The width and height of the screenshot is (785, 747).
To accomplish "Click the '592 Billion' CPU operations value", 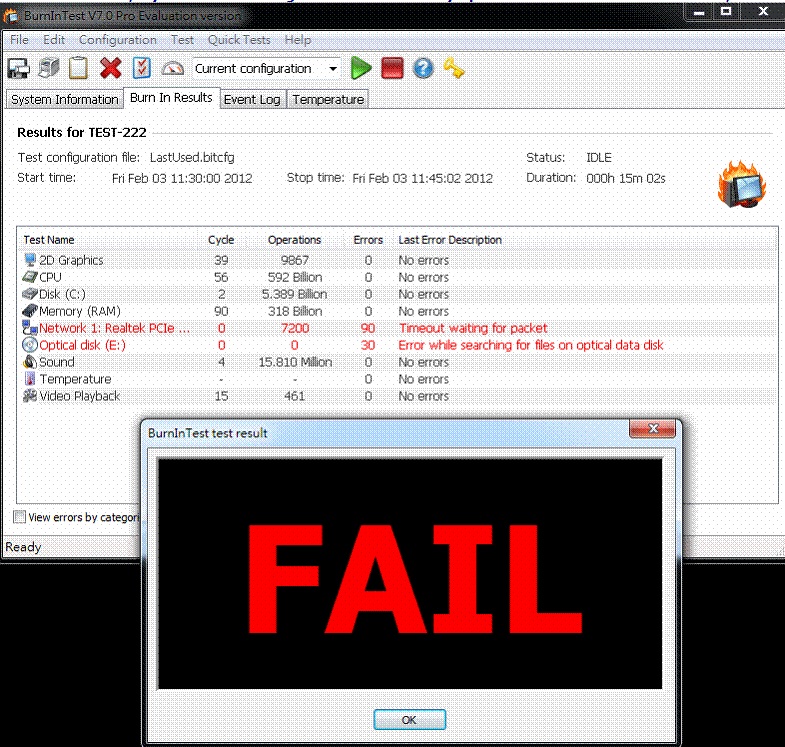I will [295, 277].
